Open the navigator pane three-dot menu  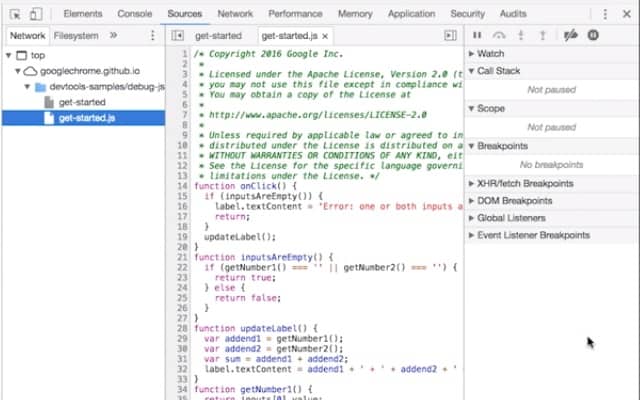click(153, 36)
